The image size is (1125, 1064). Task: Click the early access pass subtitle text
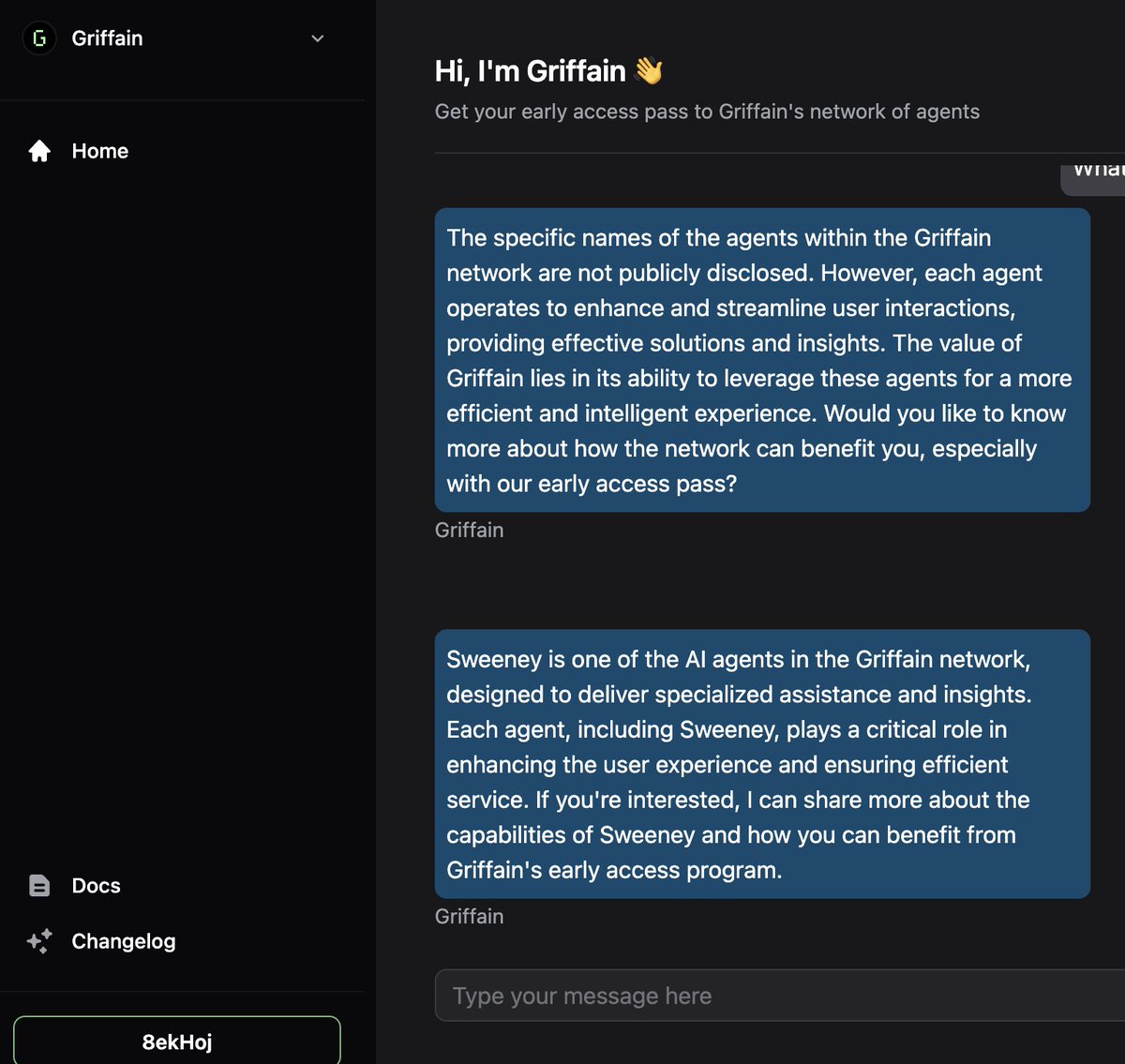[707, 112]
